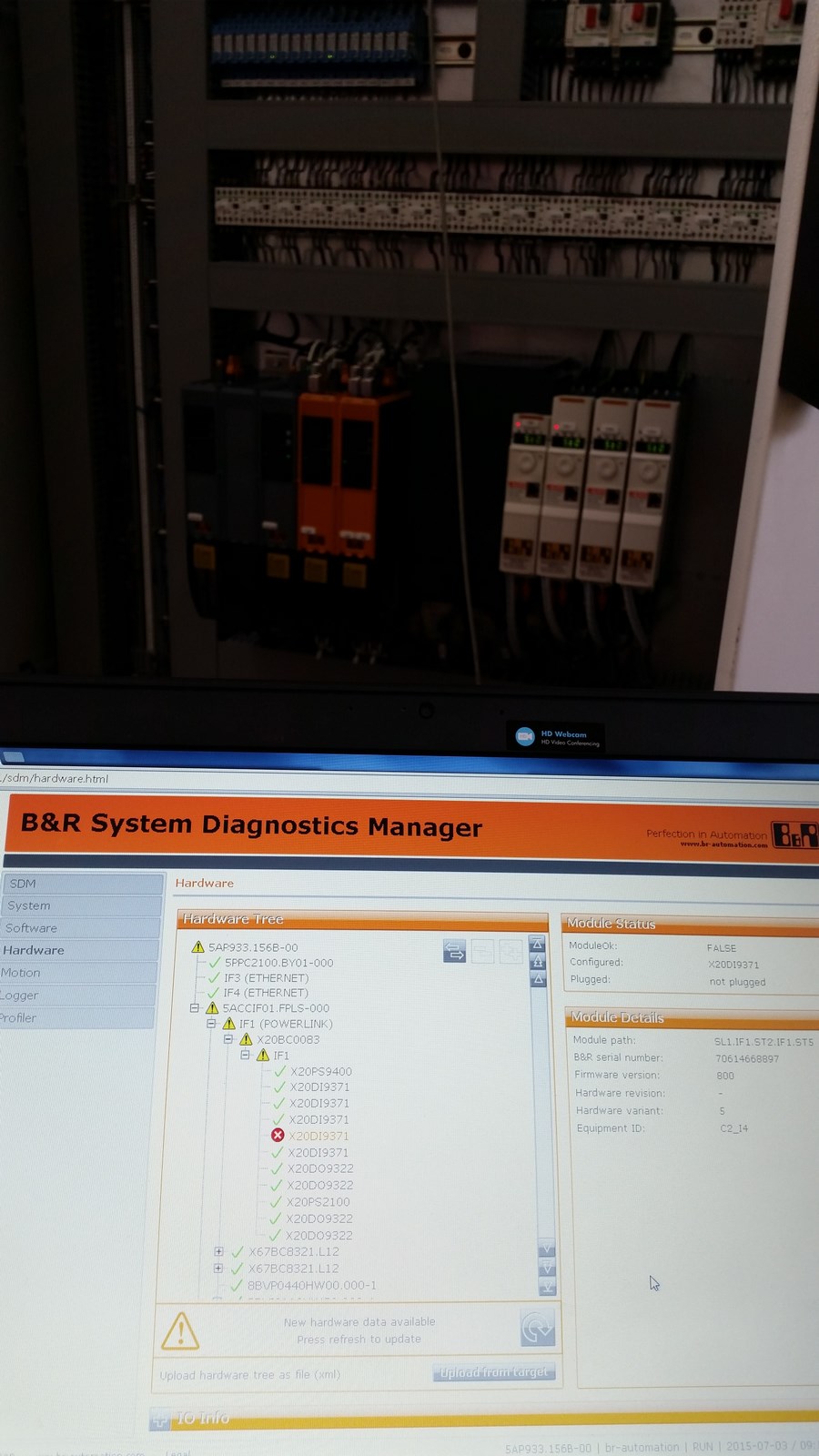Jump to top of hardware tree

[538, 944]
